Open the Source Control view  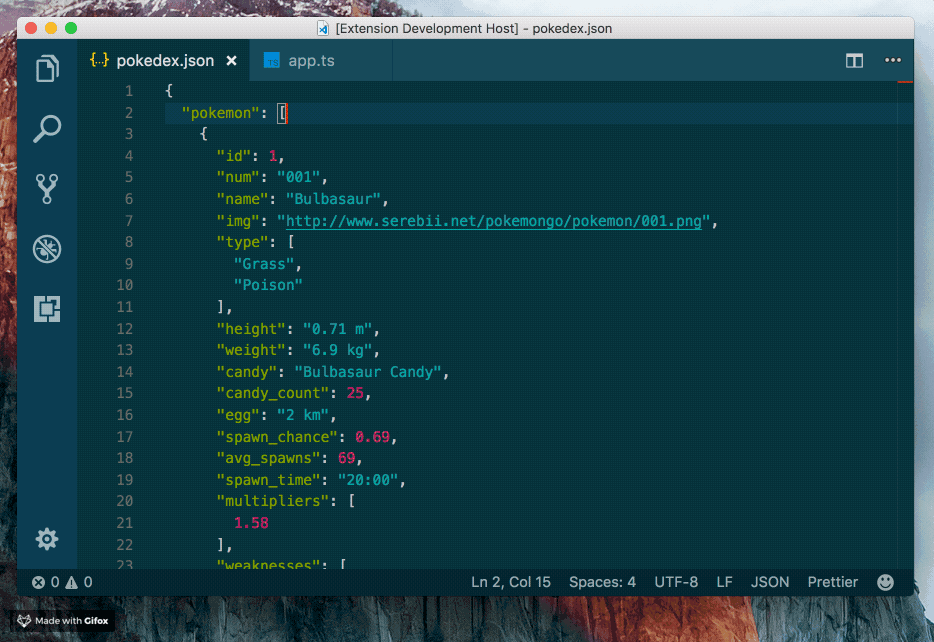47,189
